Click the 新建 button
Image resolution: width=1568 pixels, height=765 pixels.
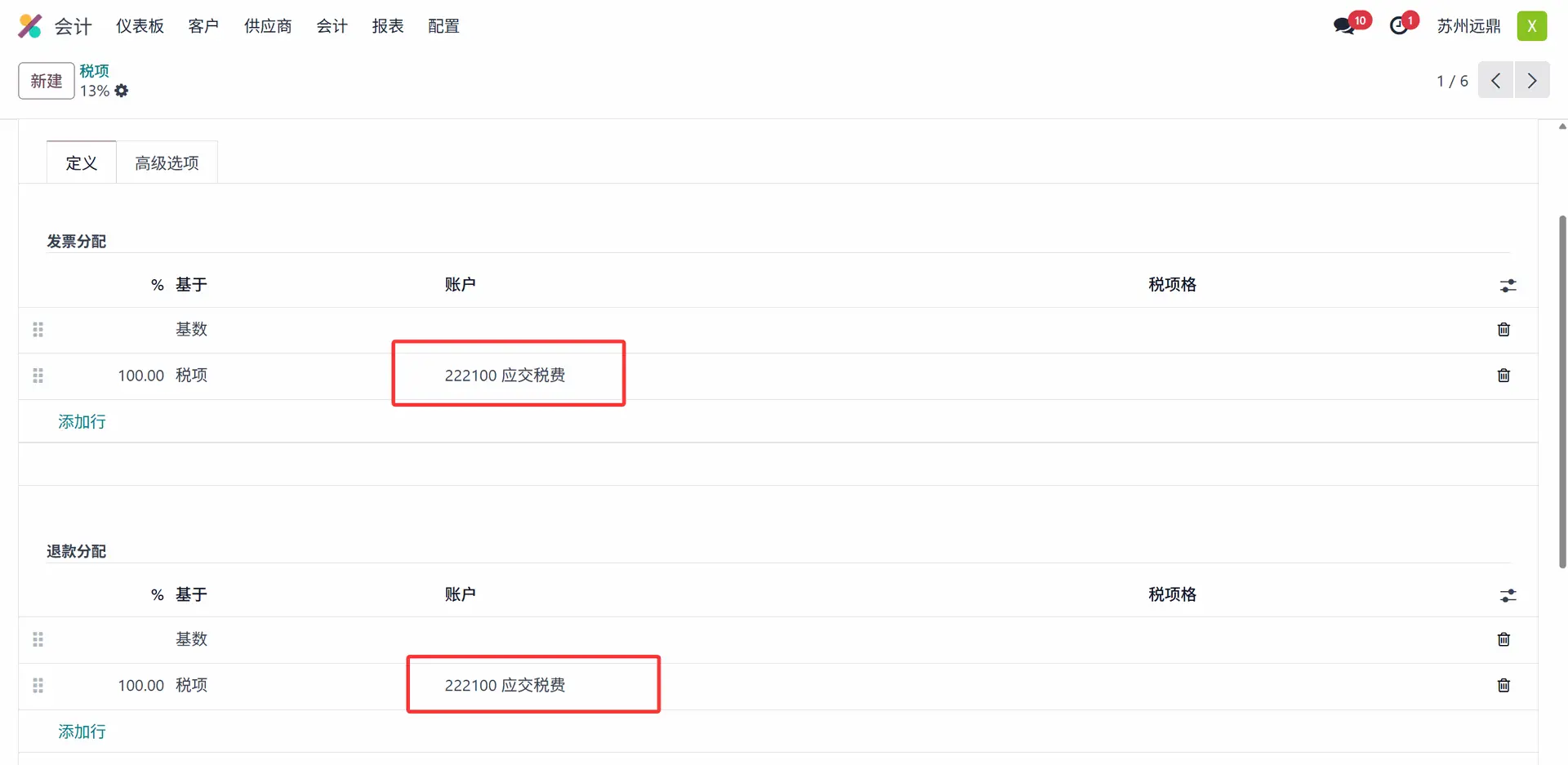(x=47, y=81)
